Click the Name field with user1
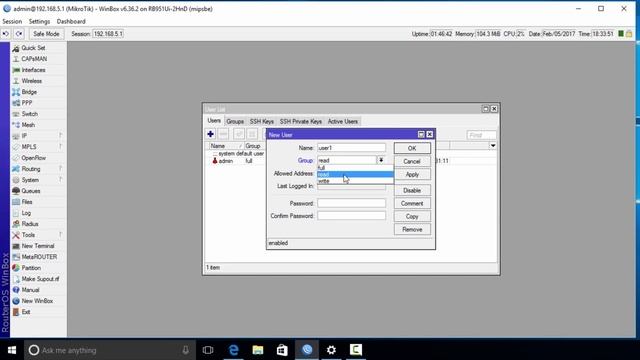640x360 pixels. click(x=351, y=148)
